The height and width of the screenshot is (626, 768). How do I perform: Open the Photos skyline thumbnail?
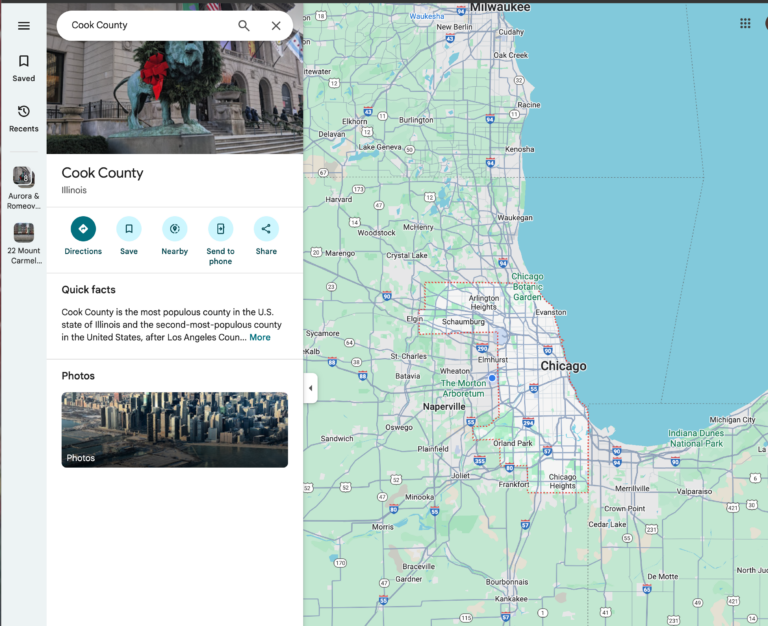[x=174, y=429]
